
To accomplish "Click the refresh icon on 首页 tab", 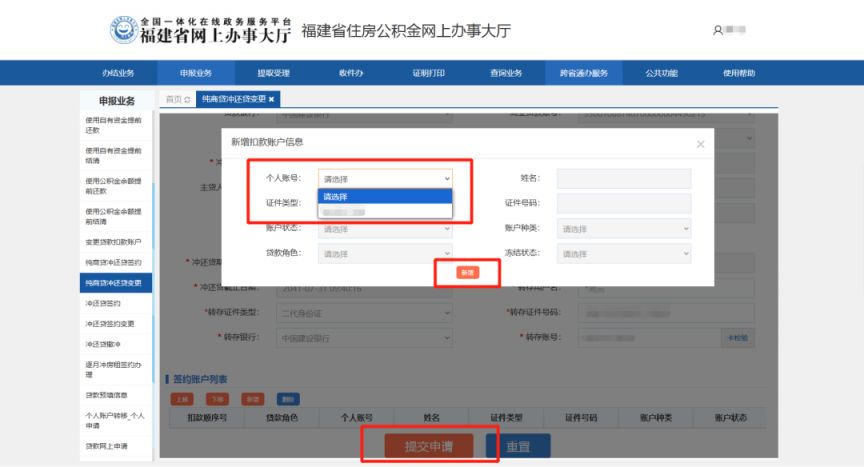I will 187,100.
